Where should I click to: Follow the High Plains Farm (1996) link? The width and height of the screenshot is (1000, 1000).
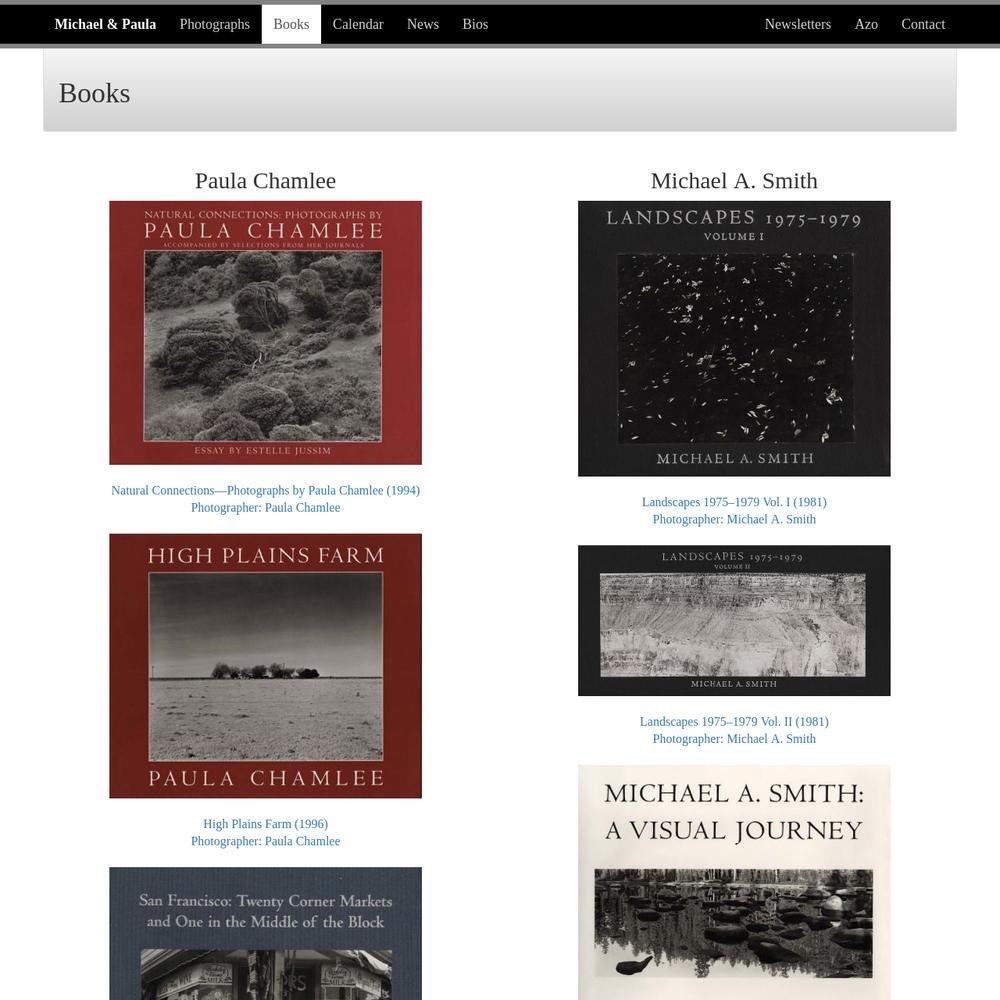coord(265,824)
